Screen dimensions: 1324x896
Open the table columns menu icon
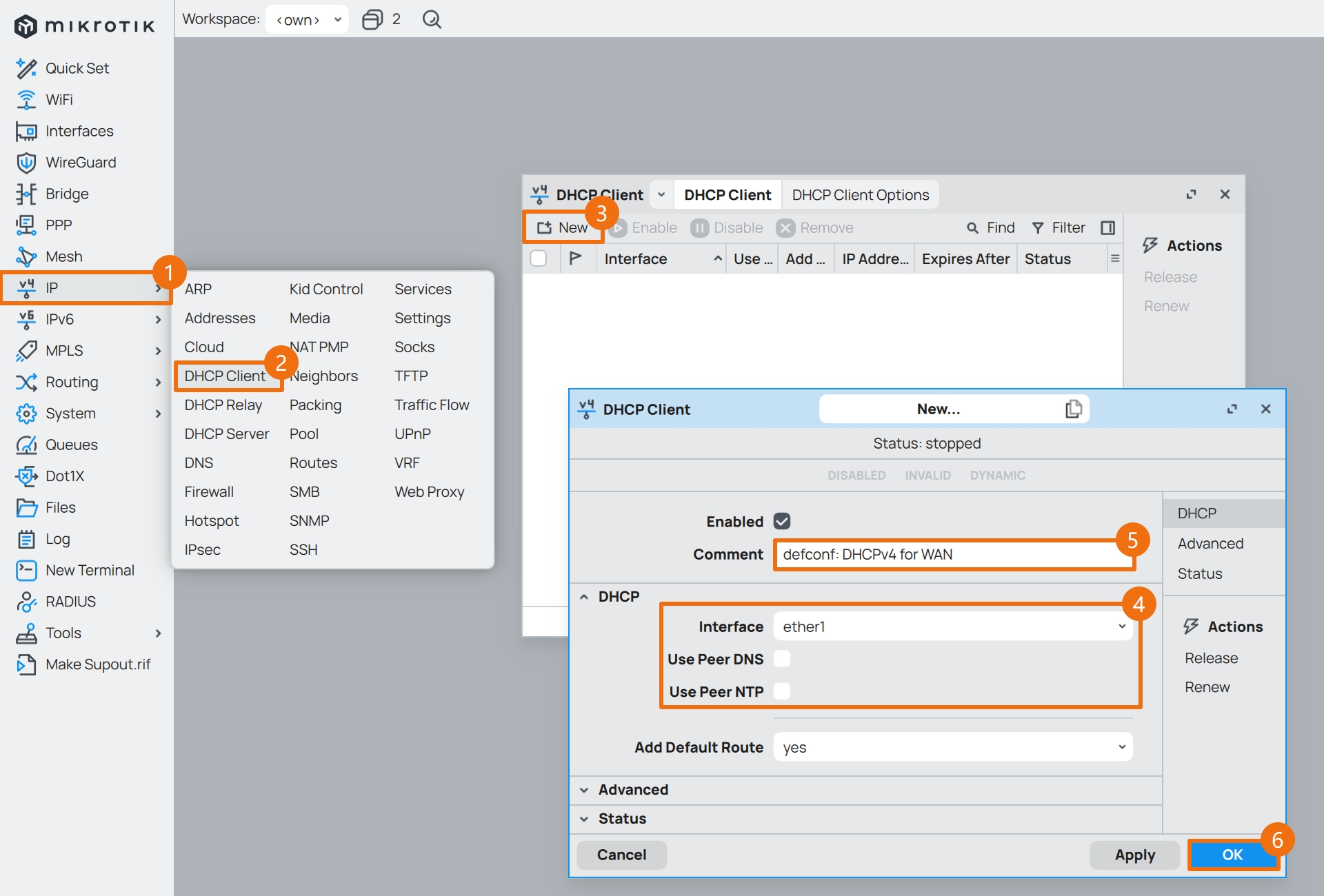coord(1114,258)
